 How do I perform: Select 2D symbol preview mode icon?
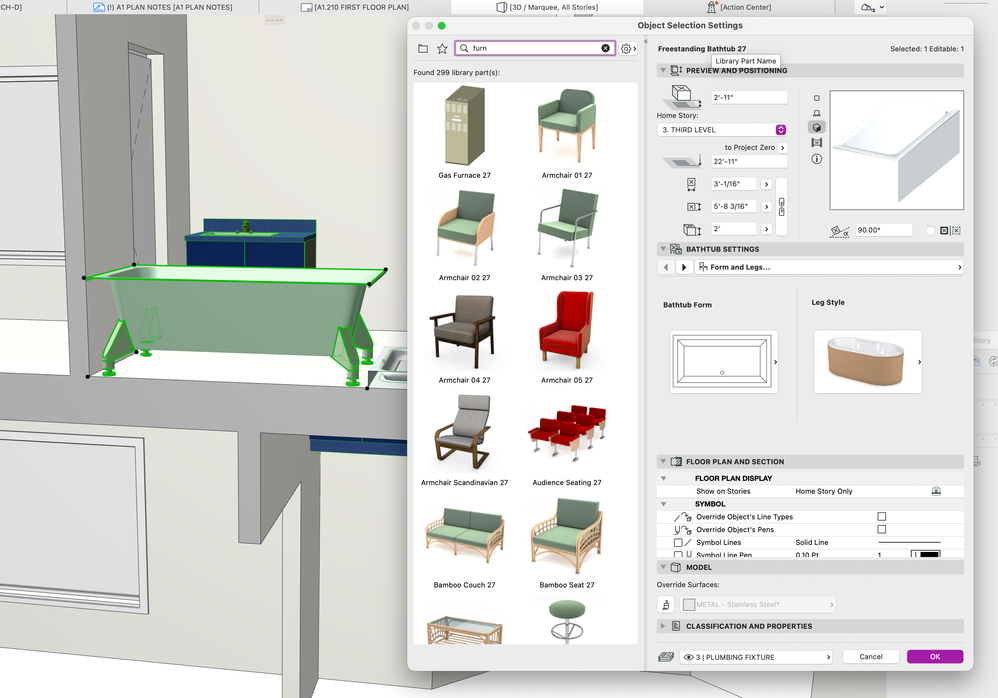tap(817, 98)
